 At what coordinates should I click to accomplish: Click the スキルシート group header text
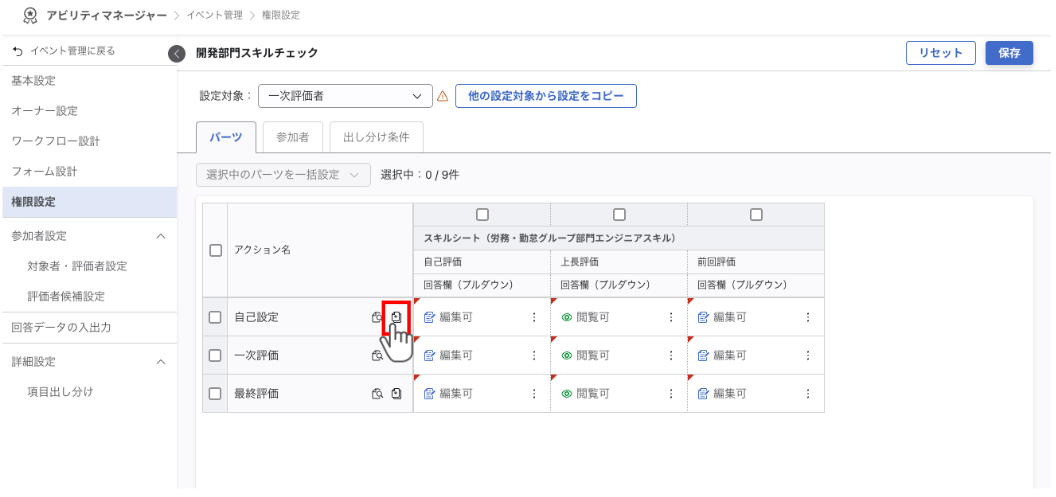tap(550, 238)
